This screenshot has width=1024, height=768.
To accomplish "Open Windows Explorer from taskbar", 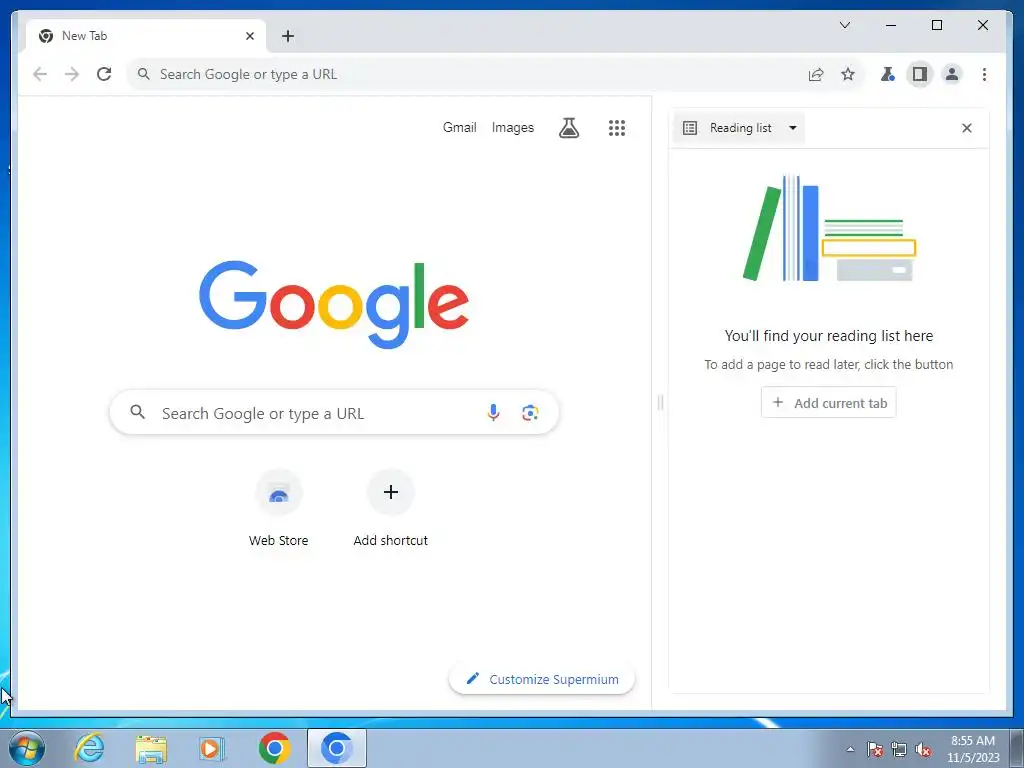I will 151,748.
